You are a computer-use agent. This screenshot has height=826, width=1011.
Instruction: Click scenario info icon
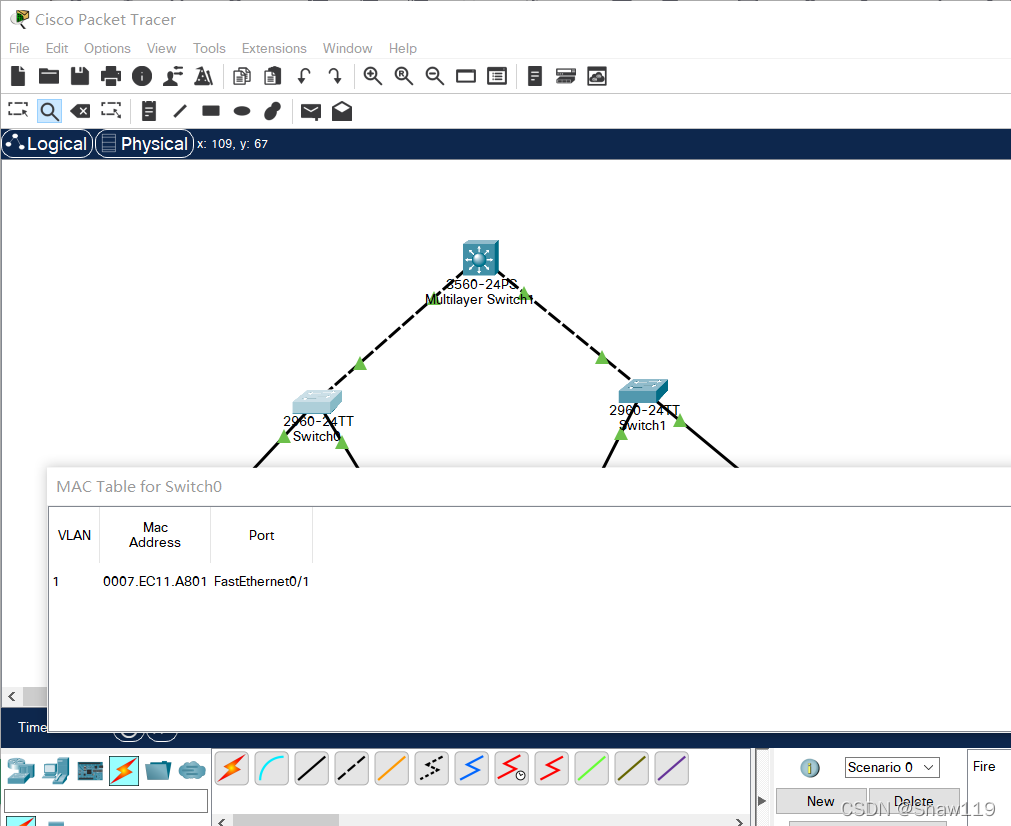coord(810,768)
